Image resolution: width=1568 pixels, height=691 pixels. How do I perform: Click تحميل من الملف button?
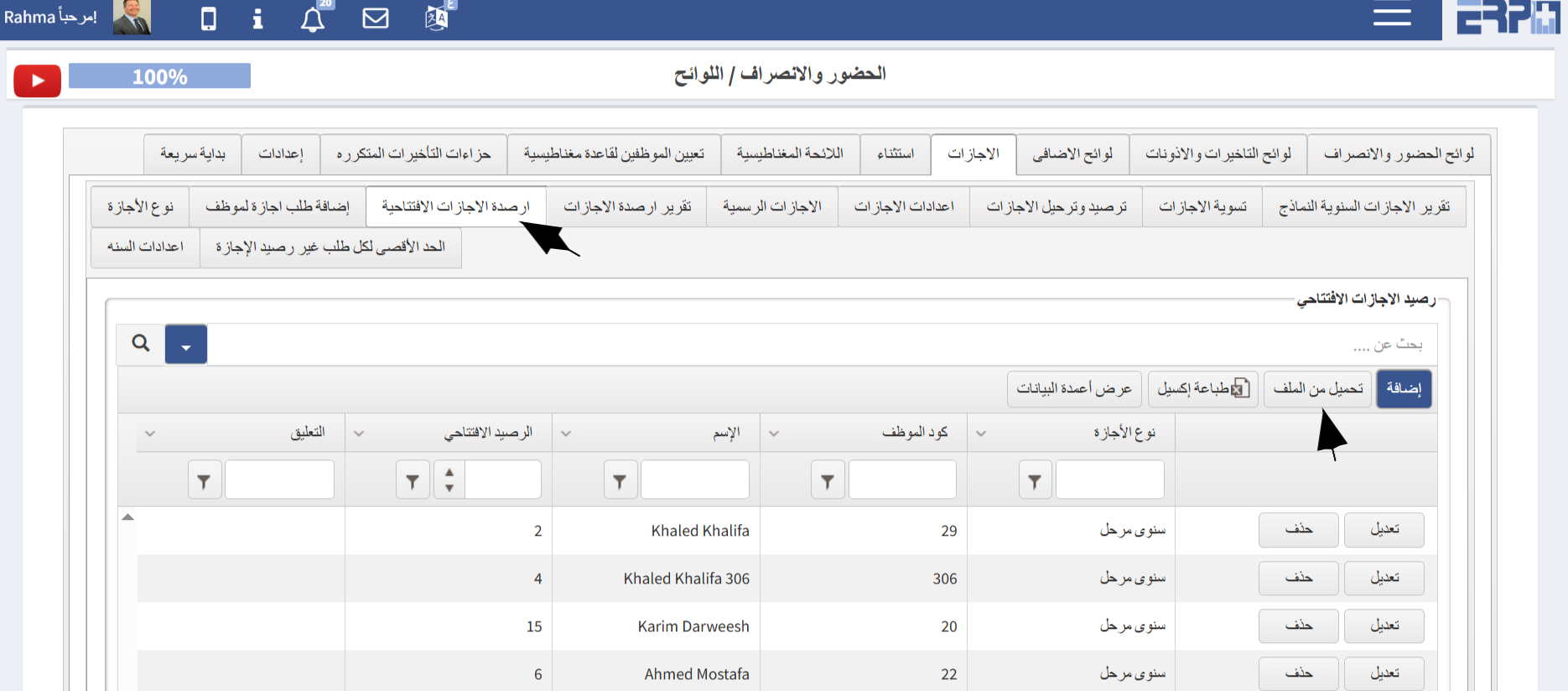pyautogui.click(x=1317, y=389)
